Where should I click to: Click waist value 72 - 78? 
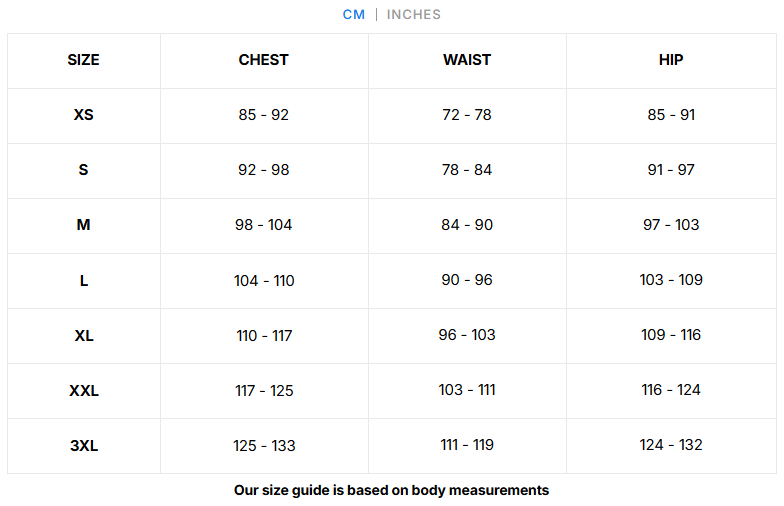point(467,115)
